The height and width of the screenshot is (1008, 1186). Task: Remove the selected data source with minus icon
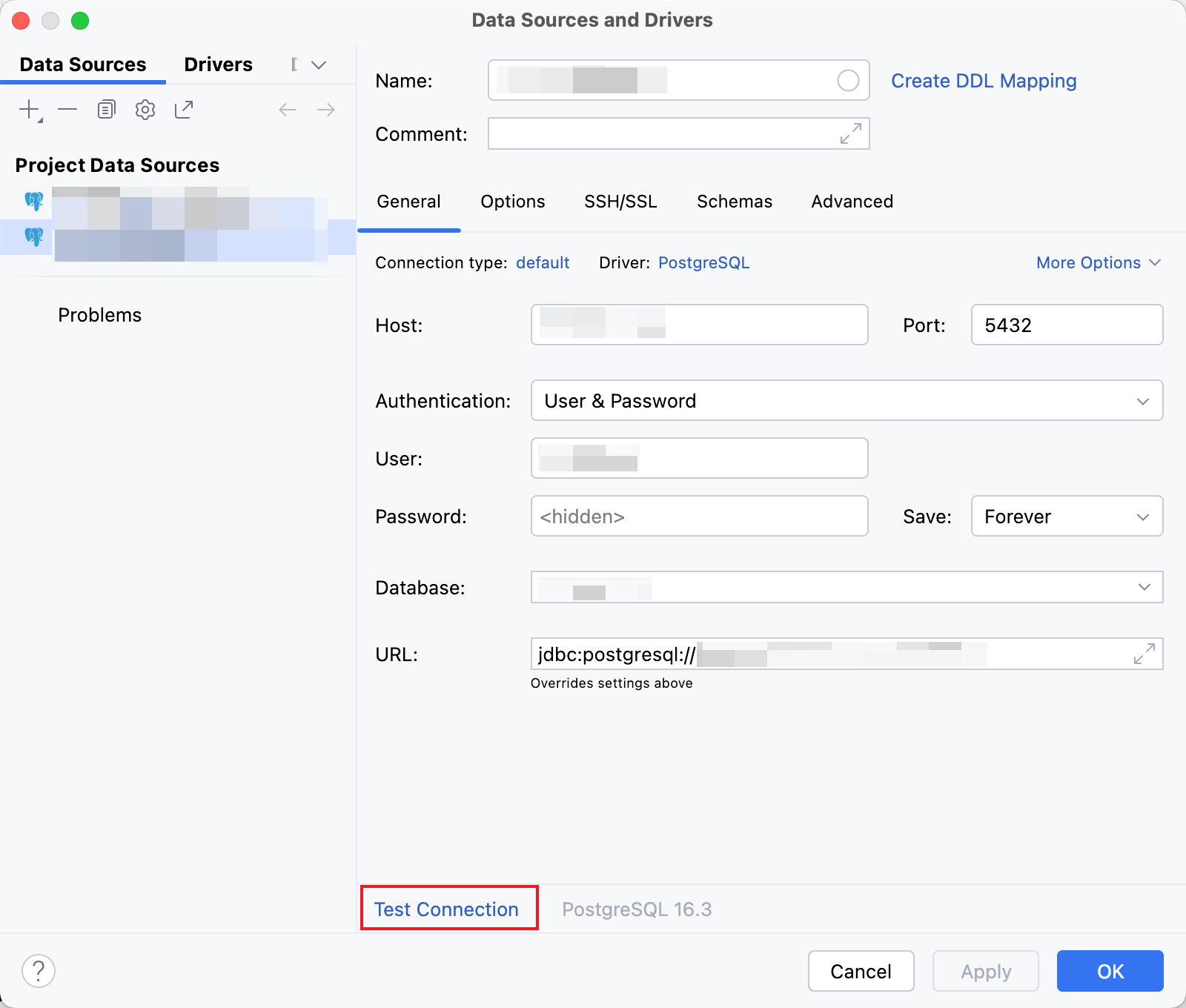coord(67,110)
